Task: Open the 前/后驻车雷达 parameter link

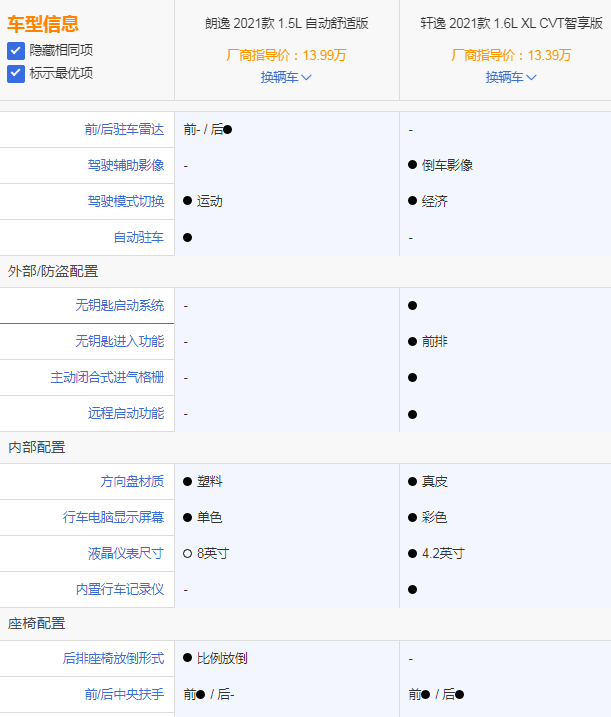Action: click(124, 130)
